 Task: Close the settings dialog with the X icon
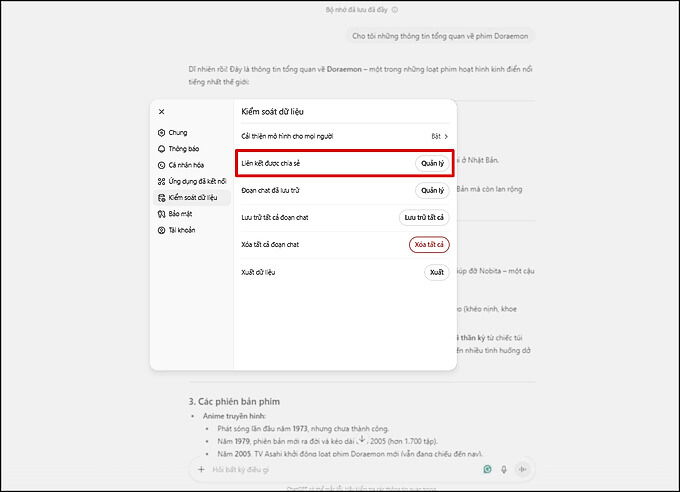161,112
